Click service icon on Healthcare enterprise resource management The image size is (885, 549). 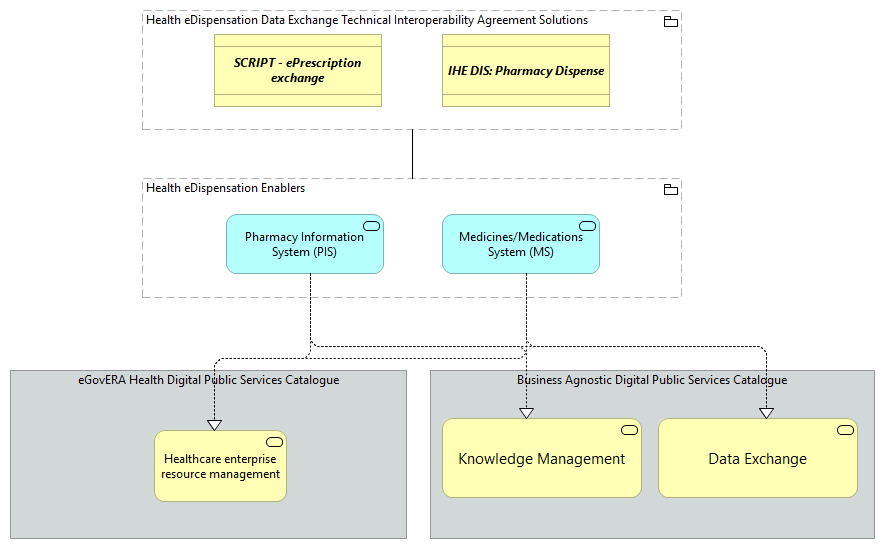coord(274,442)
